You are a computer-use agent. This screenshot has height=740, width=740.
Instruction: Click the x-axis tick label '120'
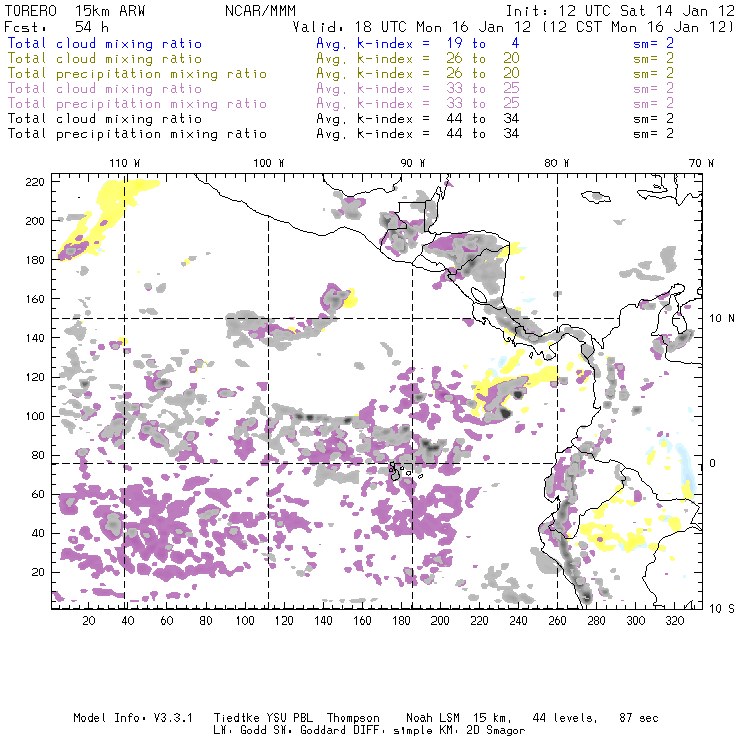point(284,621)
